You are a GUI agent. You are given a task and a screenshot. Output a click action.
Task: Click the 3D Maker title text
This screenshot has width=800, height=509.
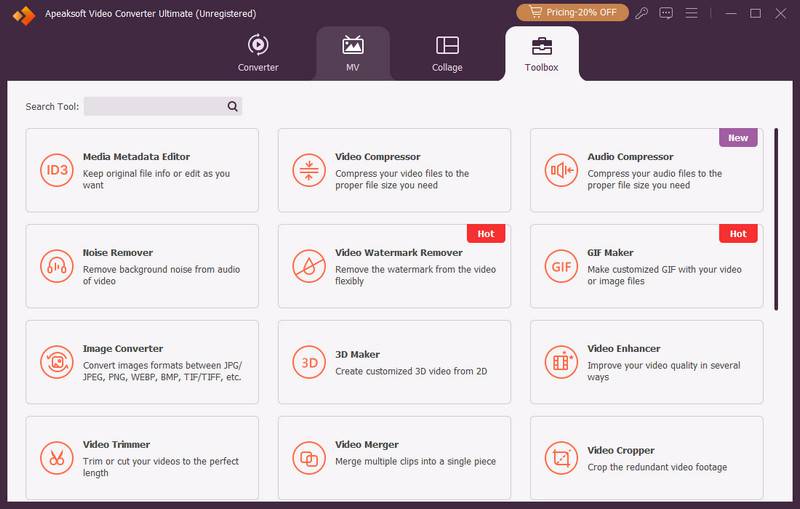click(357, 354)
